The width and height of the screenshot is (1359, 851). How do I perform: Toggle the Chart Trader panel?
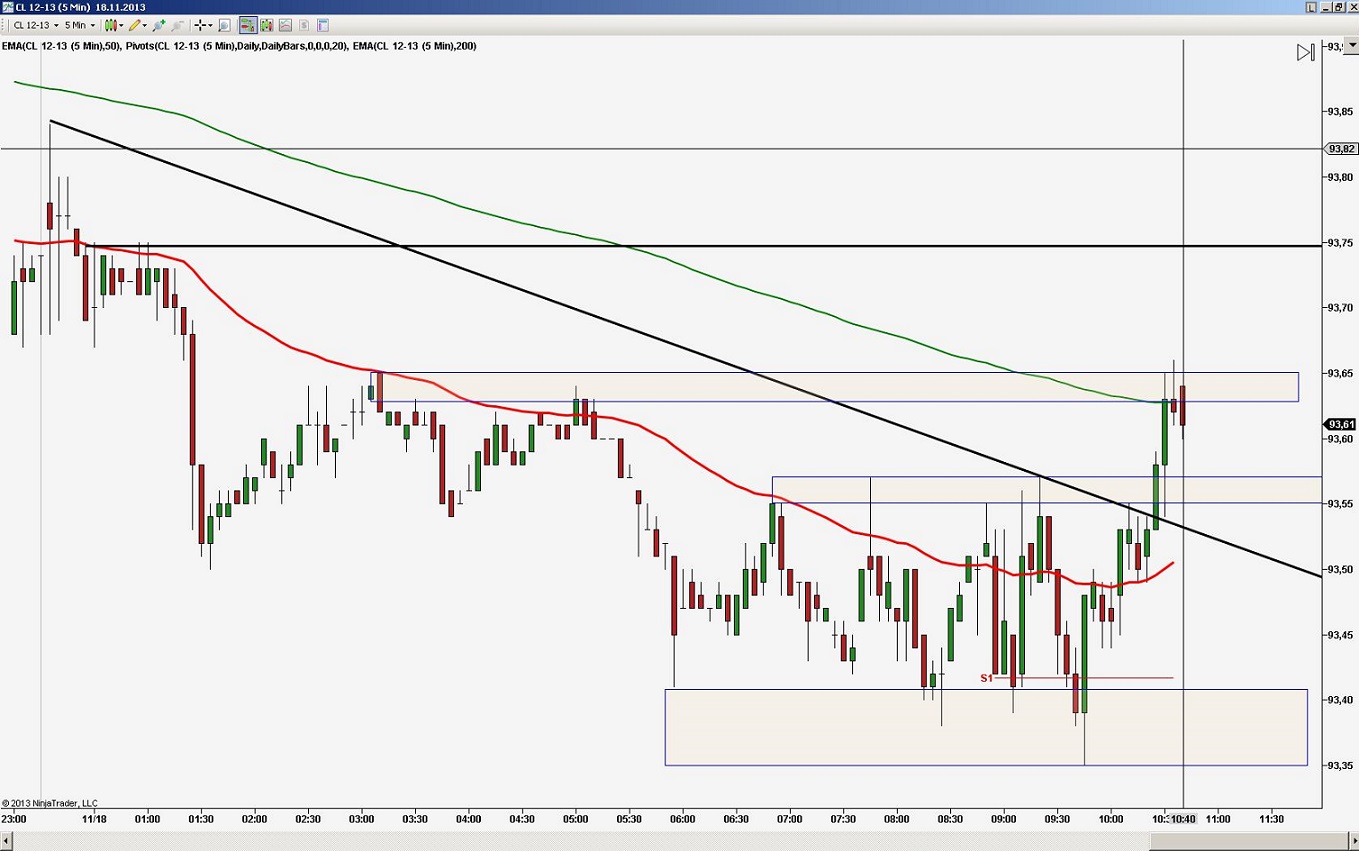(x=246, y=25)
